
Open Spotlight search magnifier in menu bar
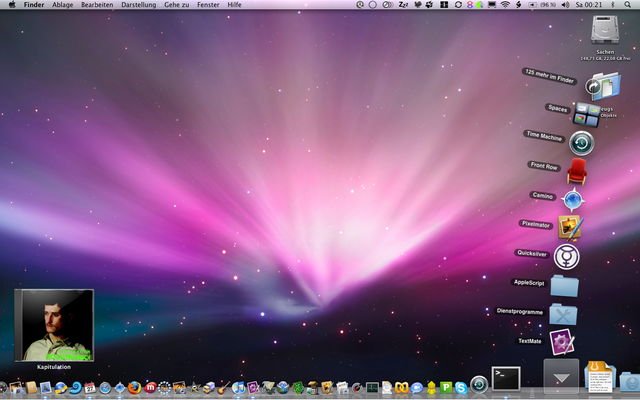click(627, 4)
